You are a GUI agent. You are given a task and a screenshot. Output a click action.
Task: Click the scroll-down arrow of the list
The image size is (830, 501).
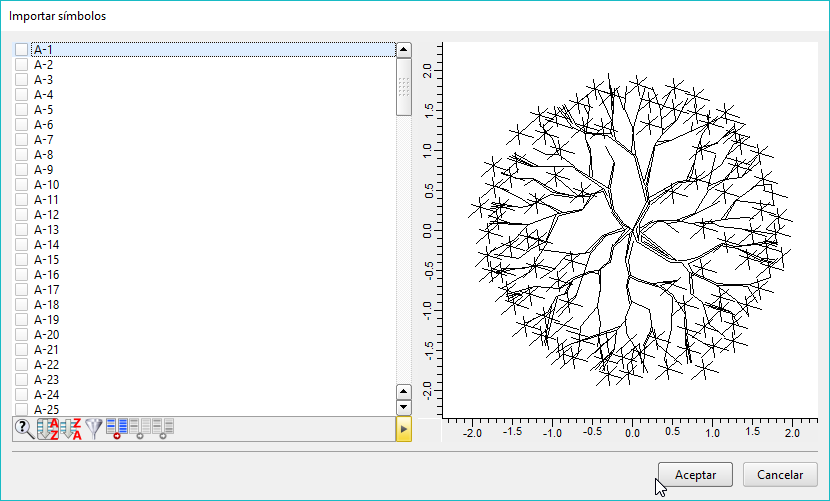pos(403,407)
